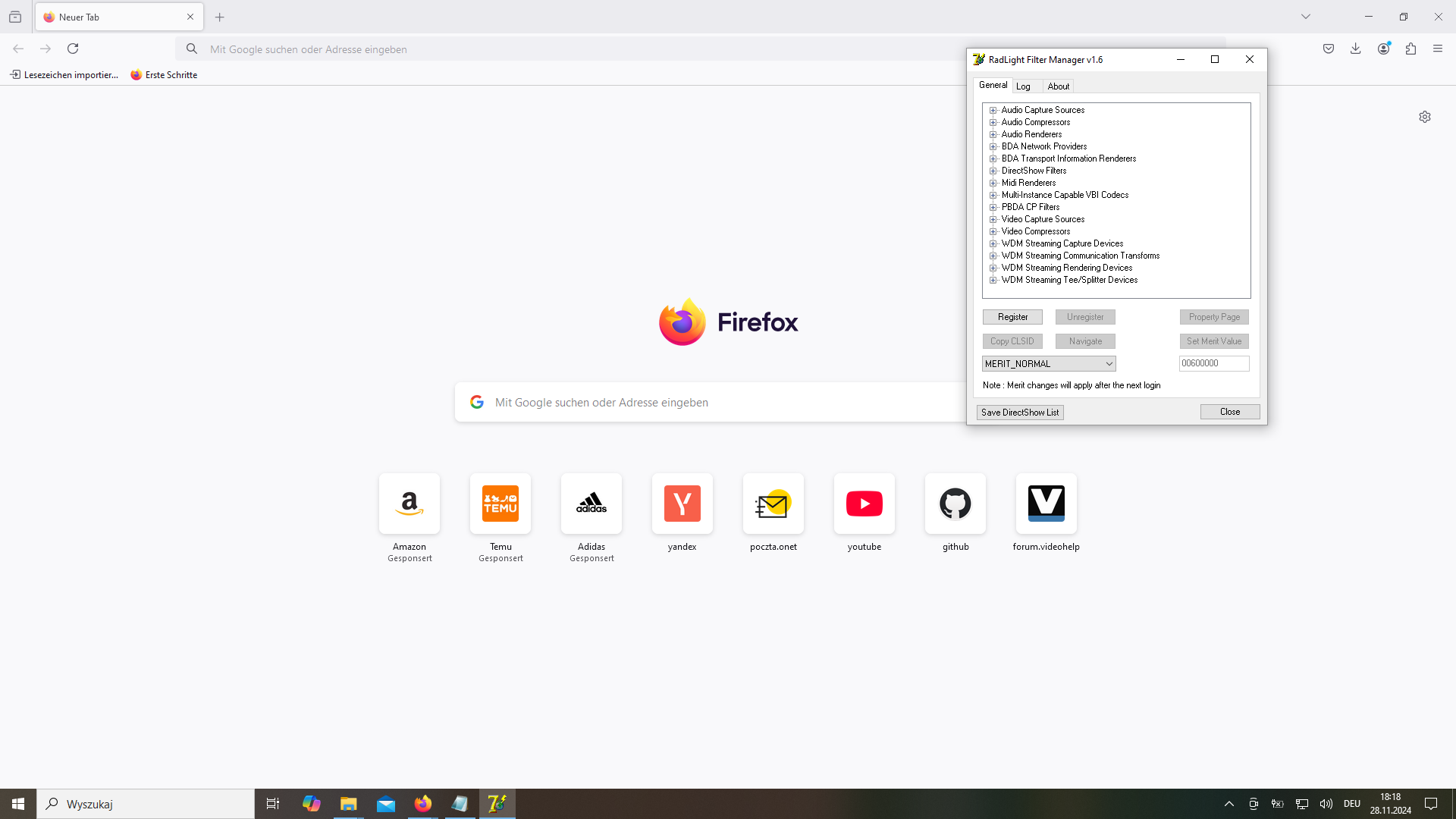Switch to the About tab
1456x819 pixels.
pos(1058,86)
